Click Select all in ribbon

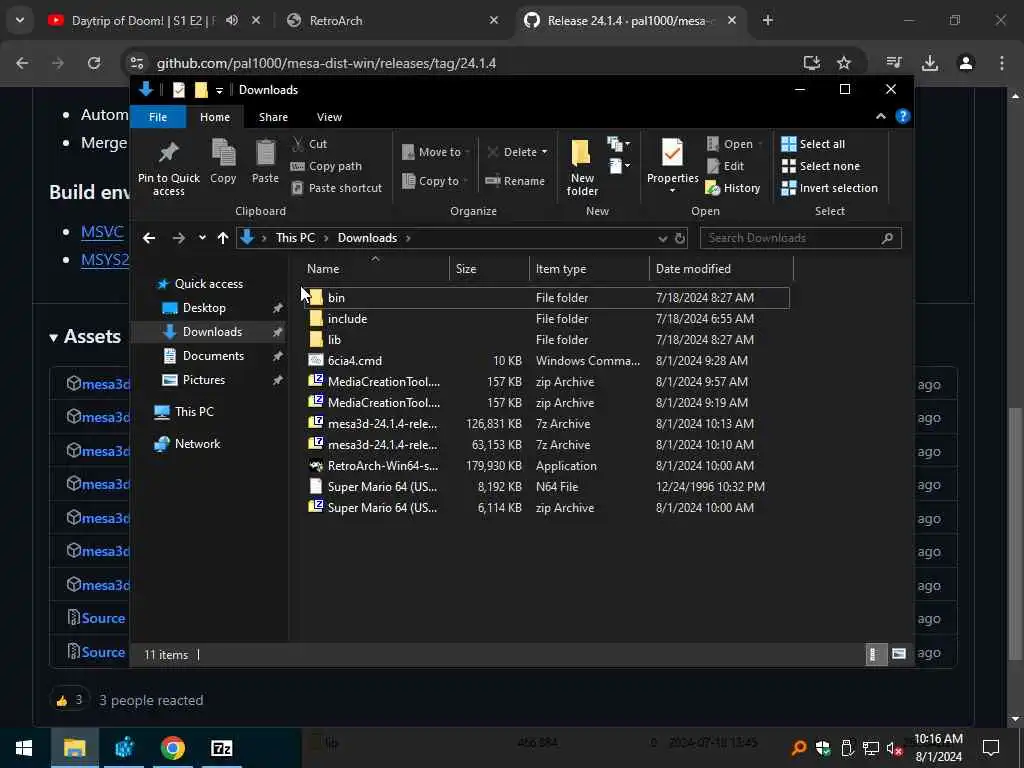pos(813,144)
